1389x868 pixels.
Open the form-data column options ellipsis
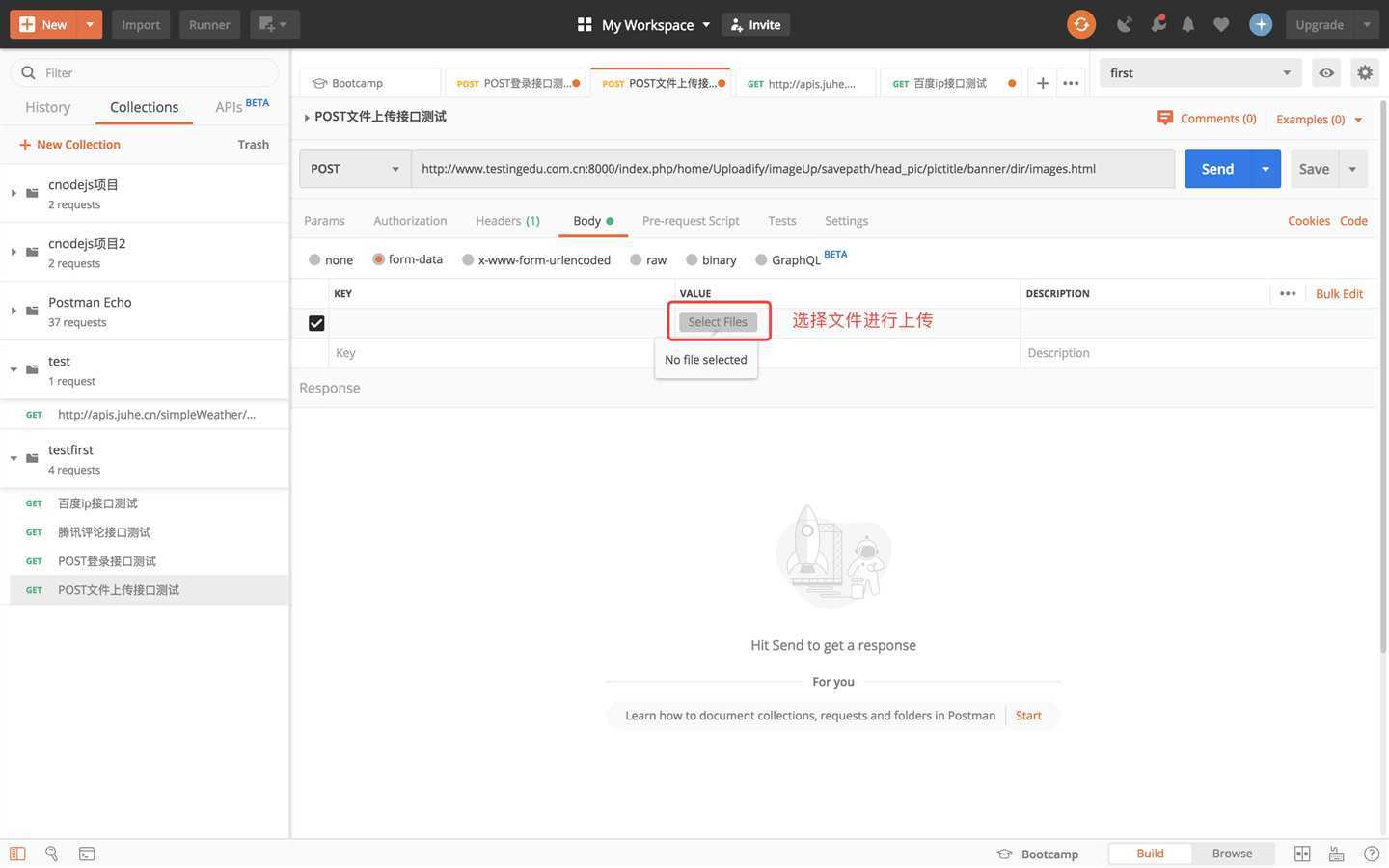(1288, 293)
